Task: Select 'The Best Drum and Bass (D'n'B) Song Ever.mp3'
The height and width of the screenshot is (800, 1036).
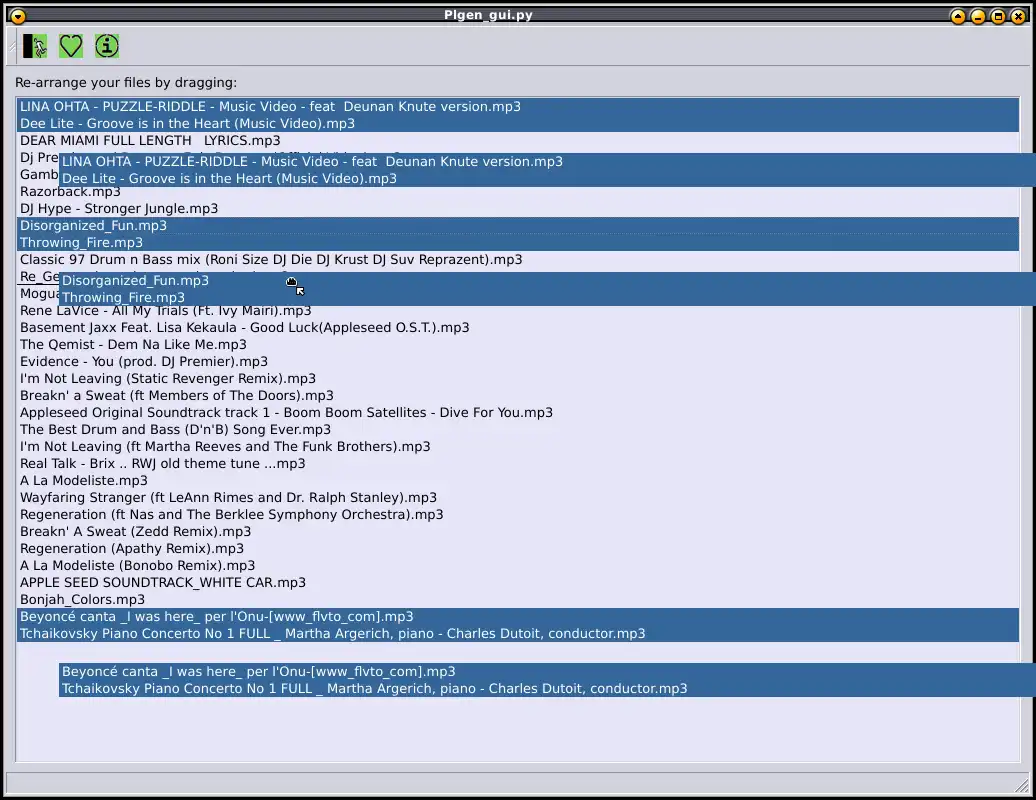Action: click(x=518, y=429)
